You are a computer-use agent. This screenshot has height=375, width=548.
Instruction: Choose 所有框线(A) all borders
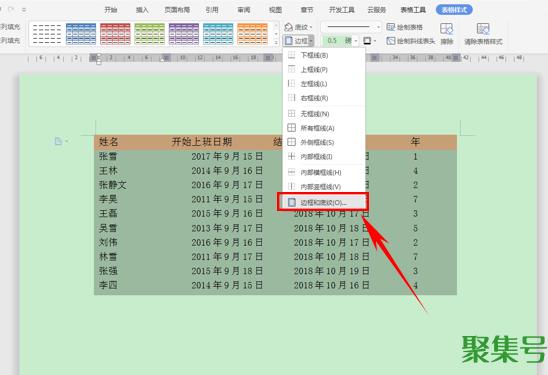click(x=324, y=128)
